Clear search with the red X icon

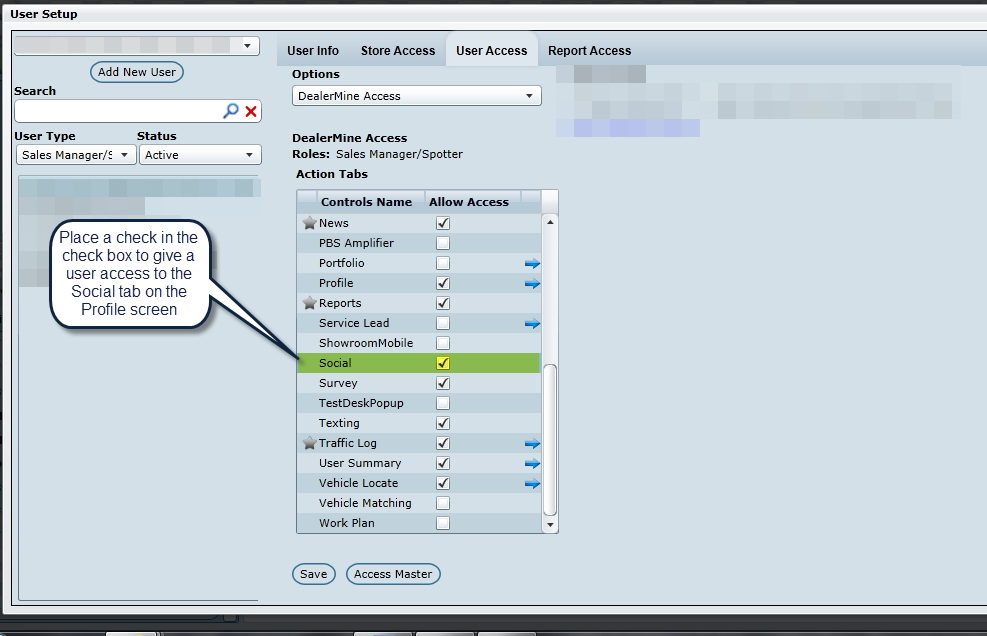252,111
